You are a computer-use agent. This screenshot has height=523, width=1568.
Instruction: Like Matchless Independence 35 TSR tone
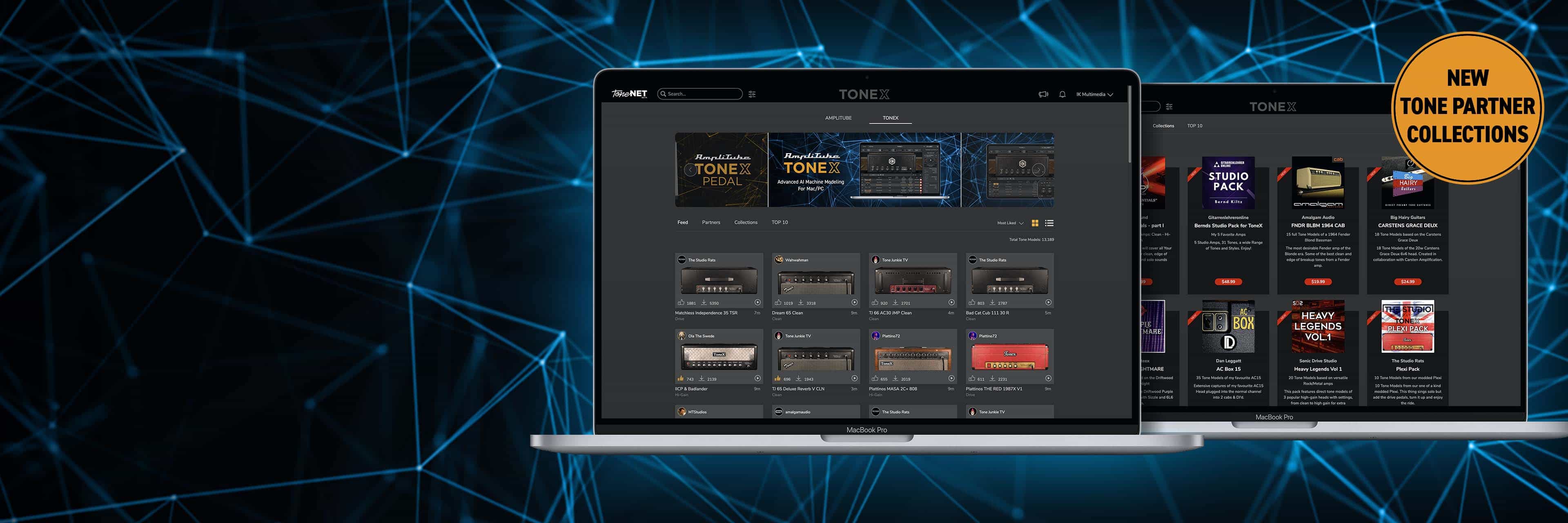pos(681,302)
